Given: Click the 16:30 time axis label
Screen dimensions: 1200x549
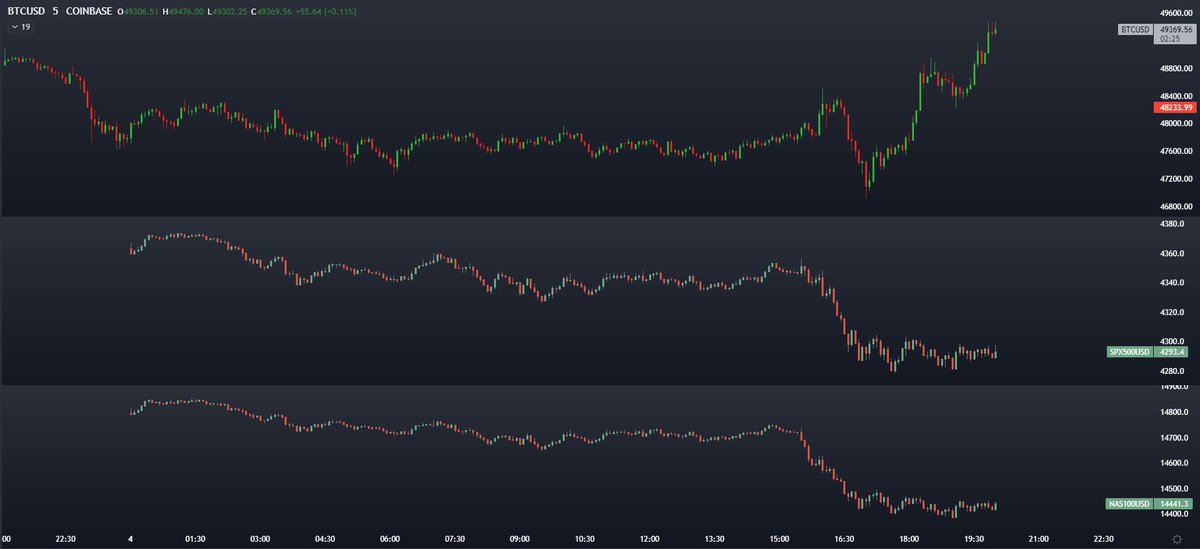Looking at the screenshot, I should 845,538.
